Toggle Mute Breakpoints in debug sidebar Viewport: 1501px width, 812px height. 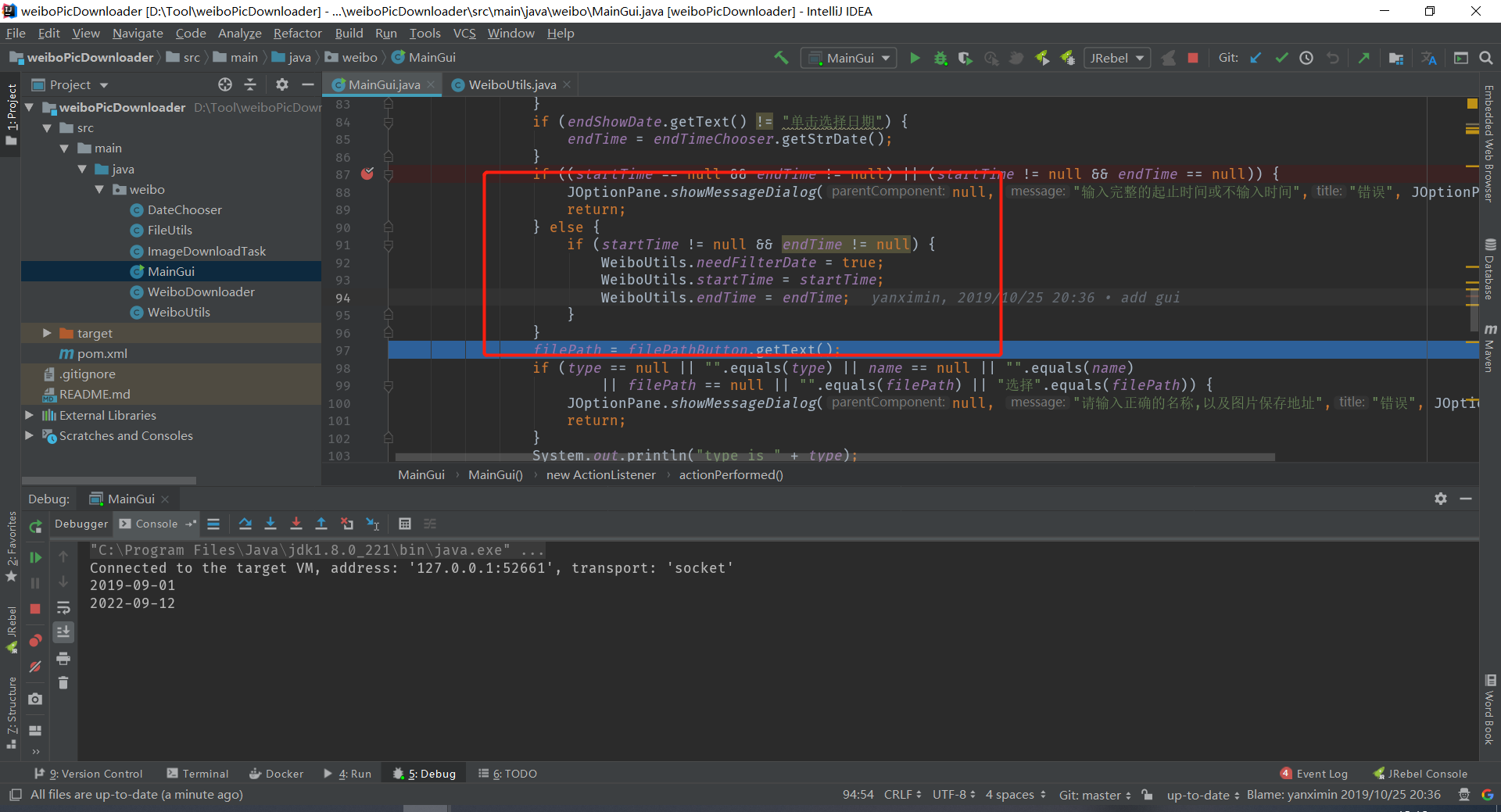click(35, 667)
